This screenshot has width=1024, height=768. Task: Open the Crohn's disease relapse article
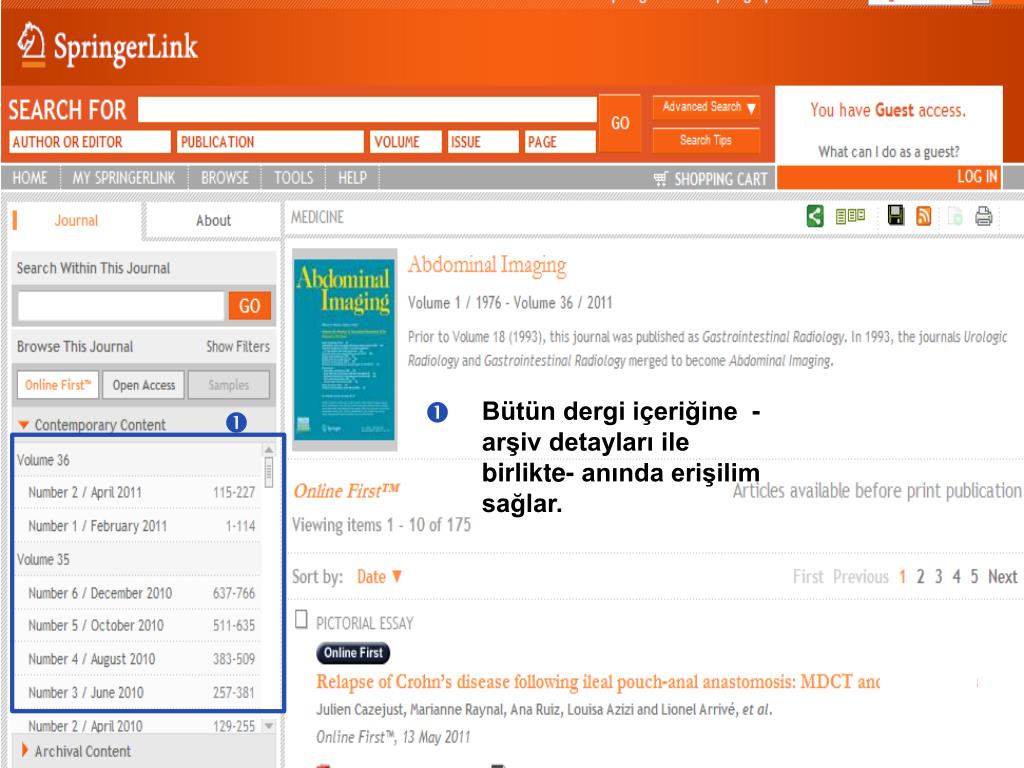[598, 682]
